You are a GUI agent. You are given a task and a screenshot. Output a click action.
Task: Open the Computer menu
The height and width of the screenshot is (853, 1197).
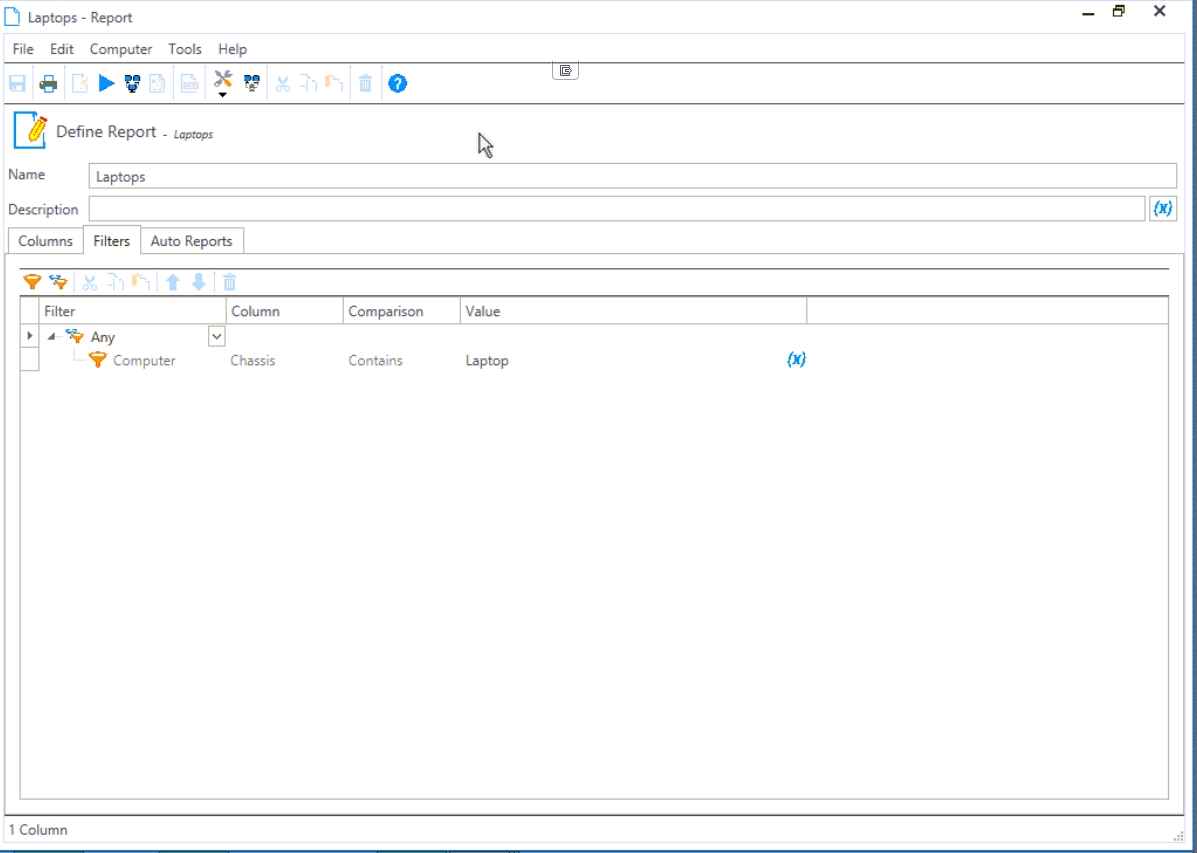tap(121, 49)
